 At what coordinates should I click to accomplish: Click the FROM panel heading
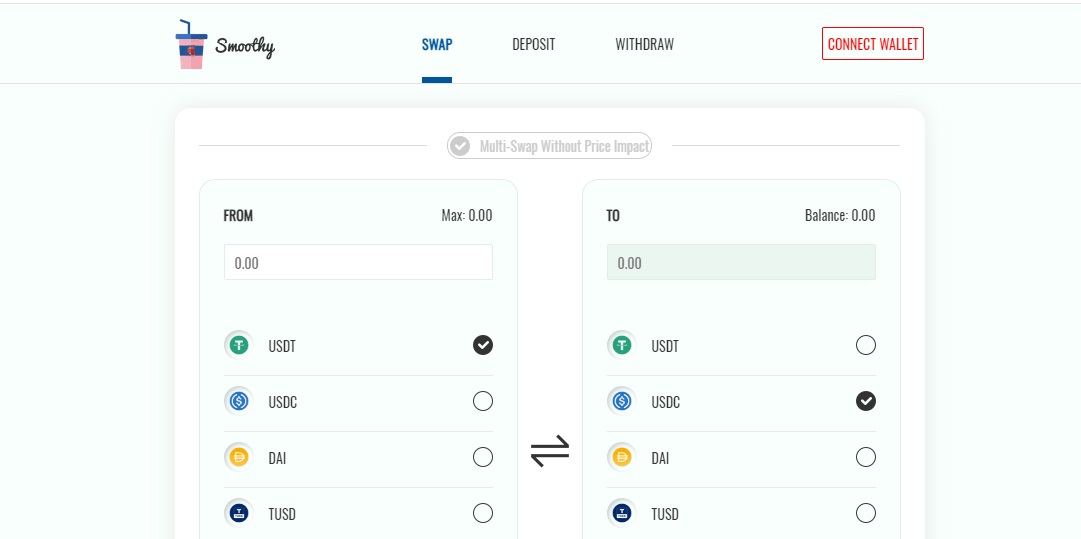click(x=239, y=216)
